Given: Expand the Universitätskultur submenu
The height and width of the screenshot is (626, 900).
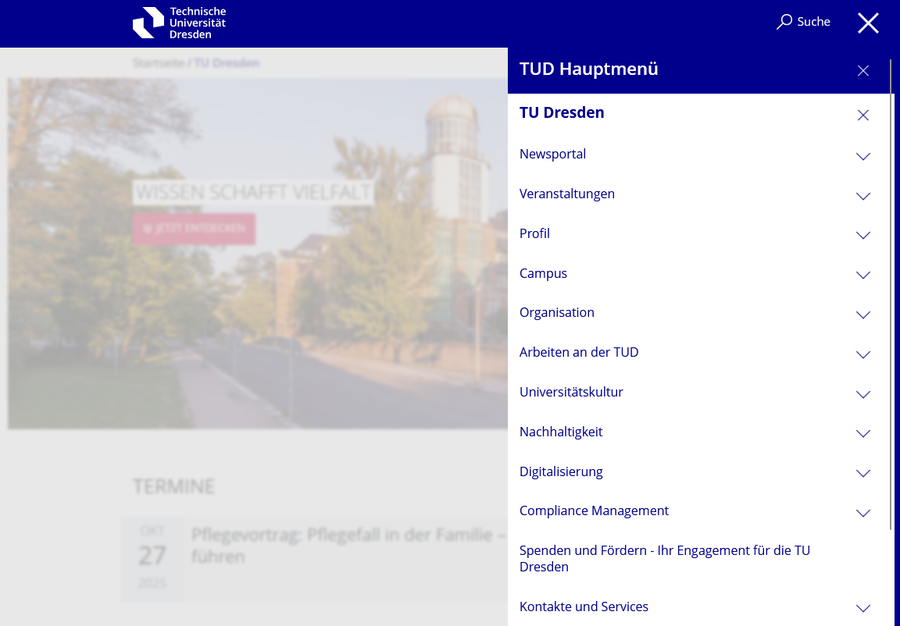Looking at the screenshot, I should 863,394.
